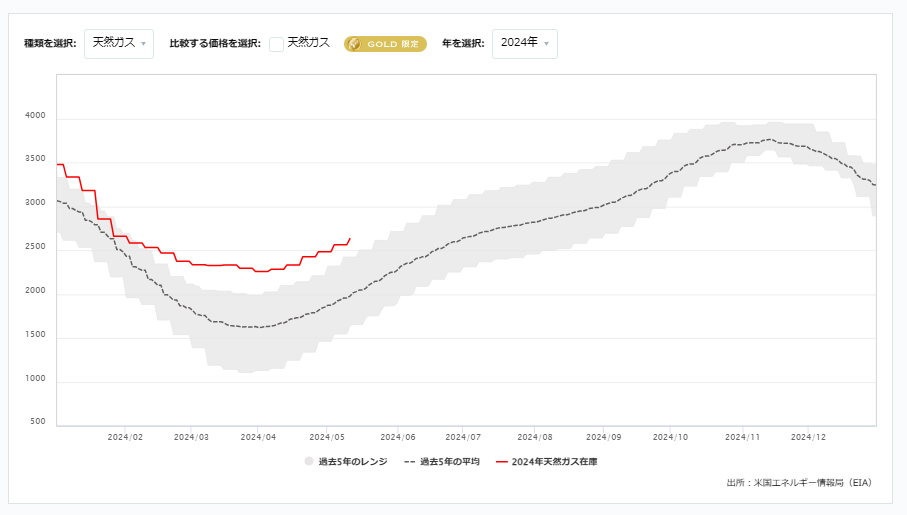Screen dimensions: 907x515
Task: Toggle 過去5年の平均 legend entry
Action: click(442, 461)
